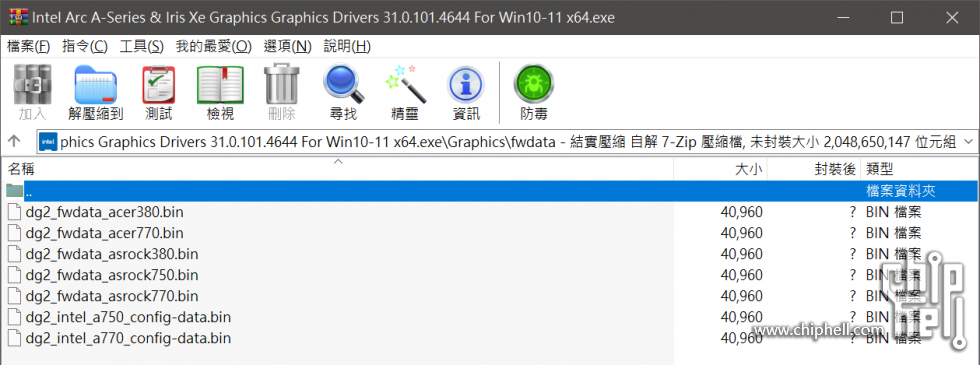Go up one folder with arrow button
980x365 pixels.
tap(14, 142)
